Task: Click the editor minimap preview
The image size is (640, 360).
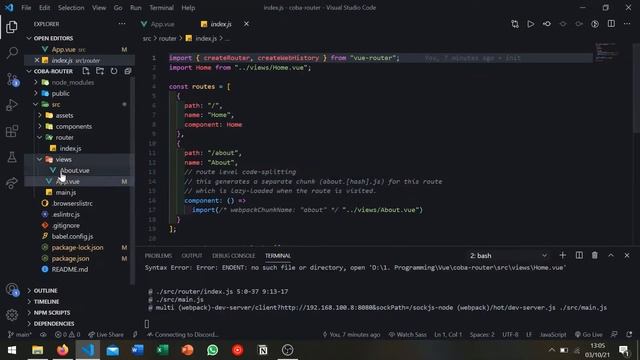Action: tap(606, 52)
